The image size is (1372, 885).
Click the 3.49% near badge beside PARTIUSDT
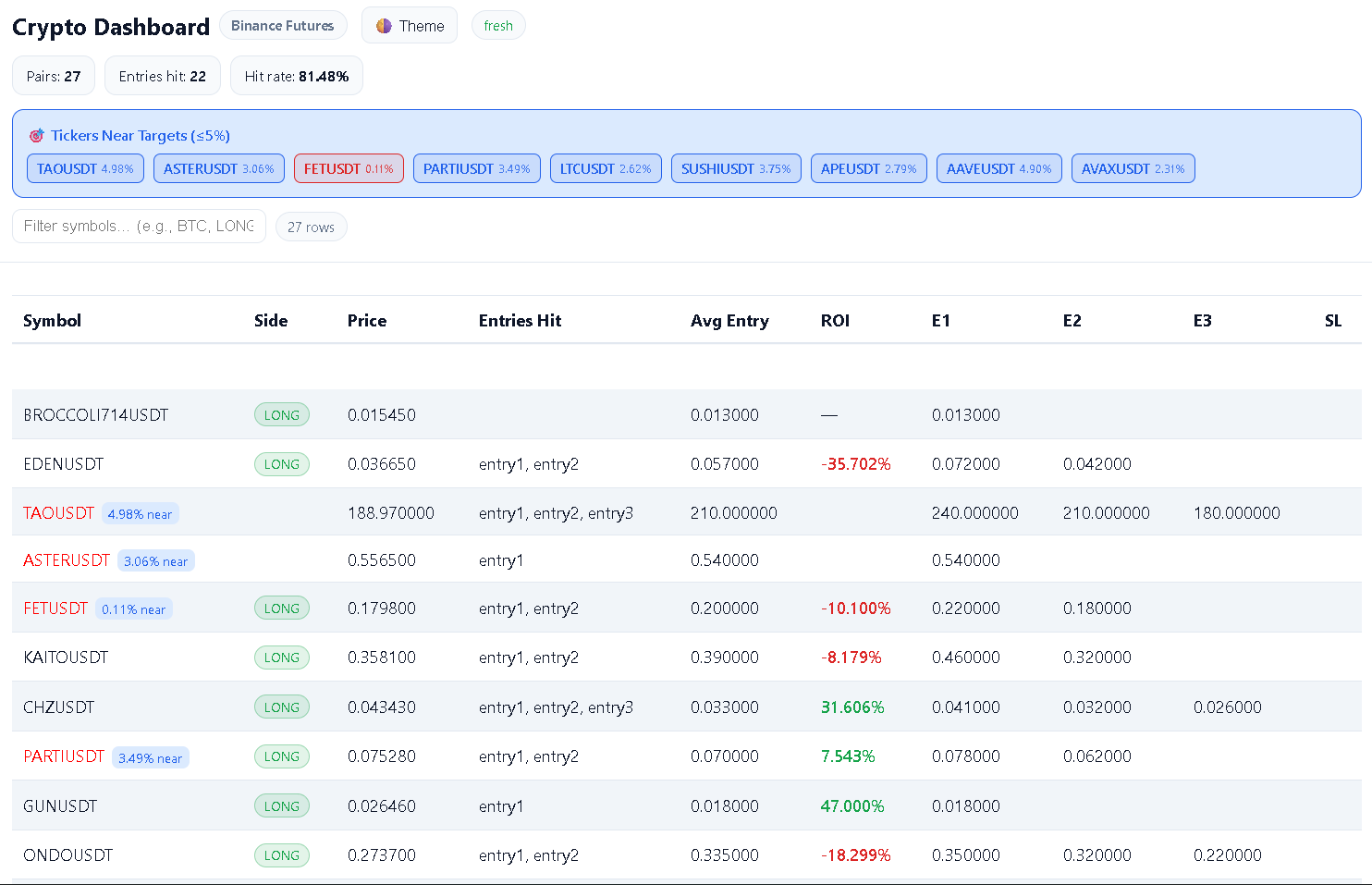151,756
